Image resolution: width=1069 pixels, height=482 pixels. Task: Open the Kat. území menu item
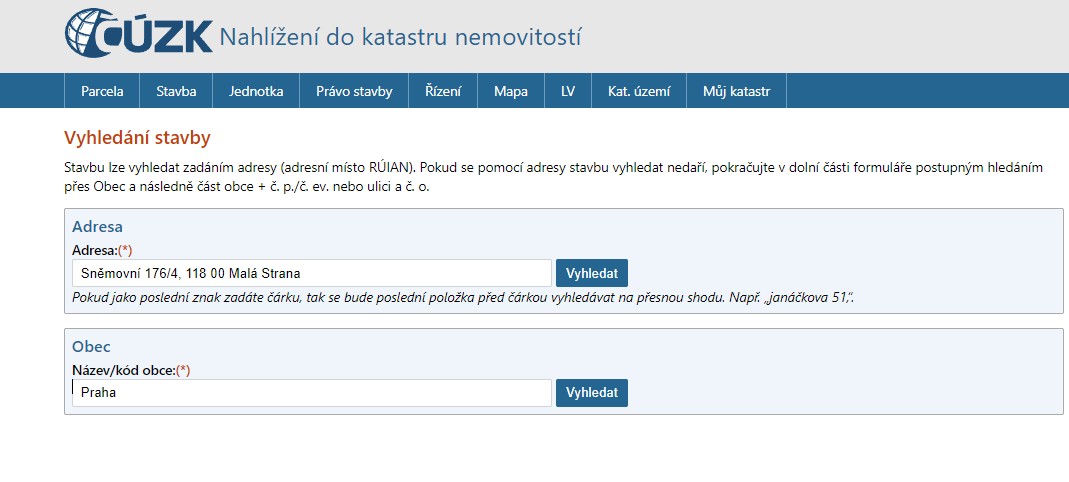639,91
